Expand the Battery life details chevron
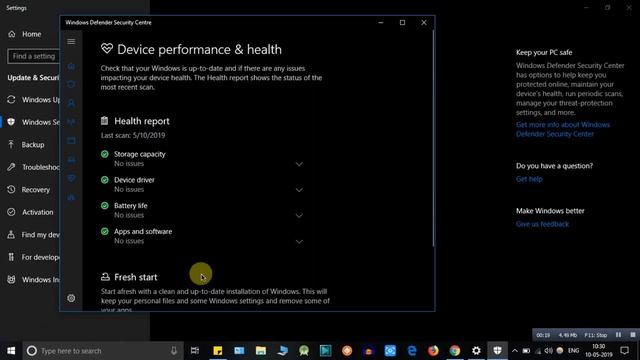This screenshot has height=360, width=640. click(299, 216)
